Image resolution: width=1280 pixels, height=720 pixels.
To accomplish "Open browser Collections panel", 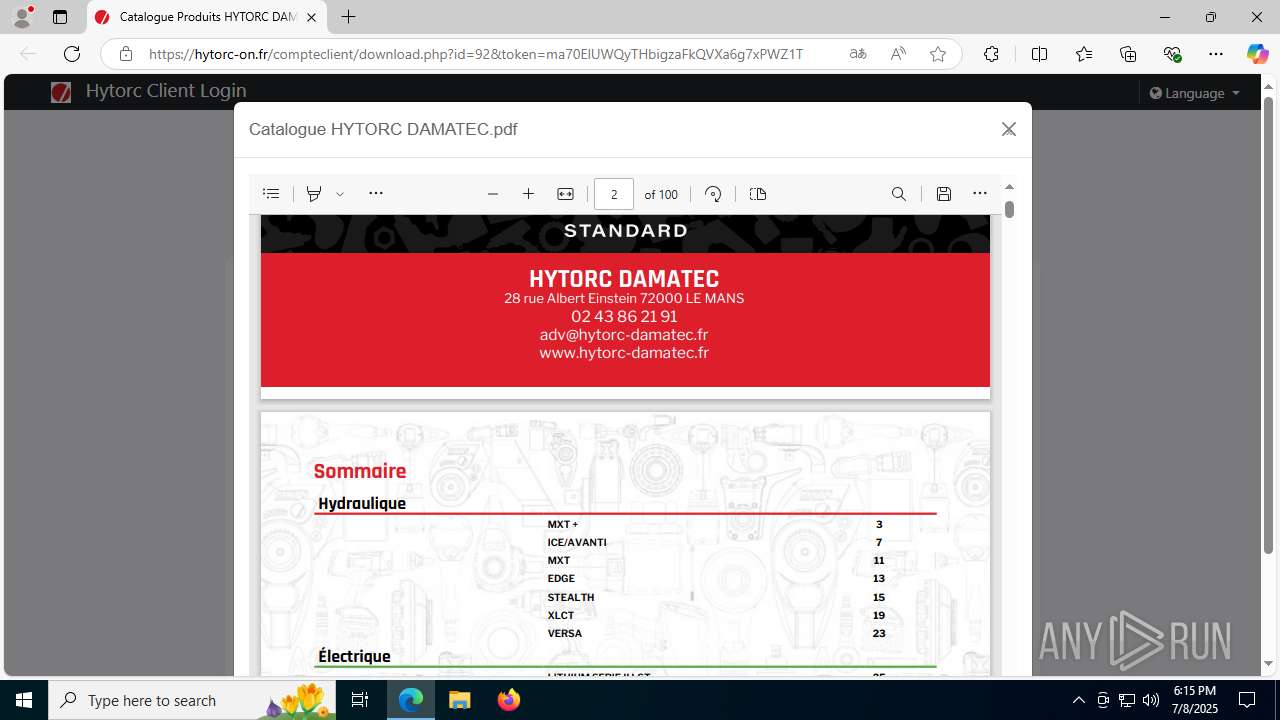I will tap(1128, 54).
